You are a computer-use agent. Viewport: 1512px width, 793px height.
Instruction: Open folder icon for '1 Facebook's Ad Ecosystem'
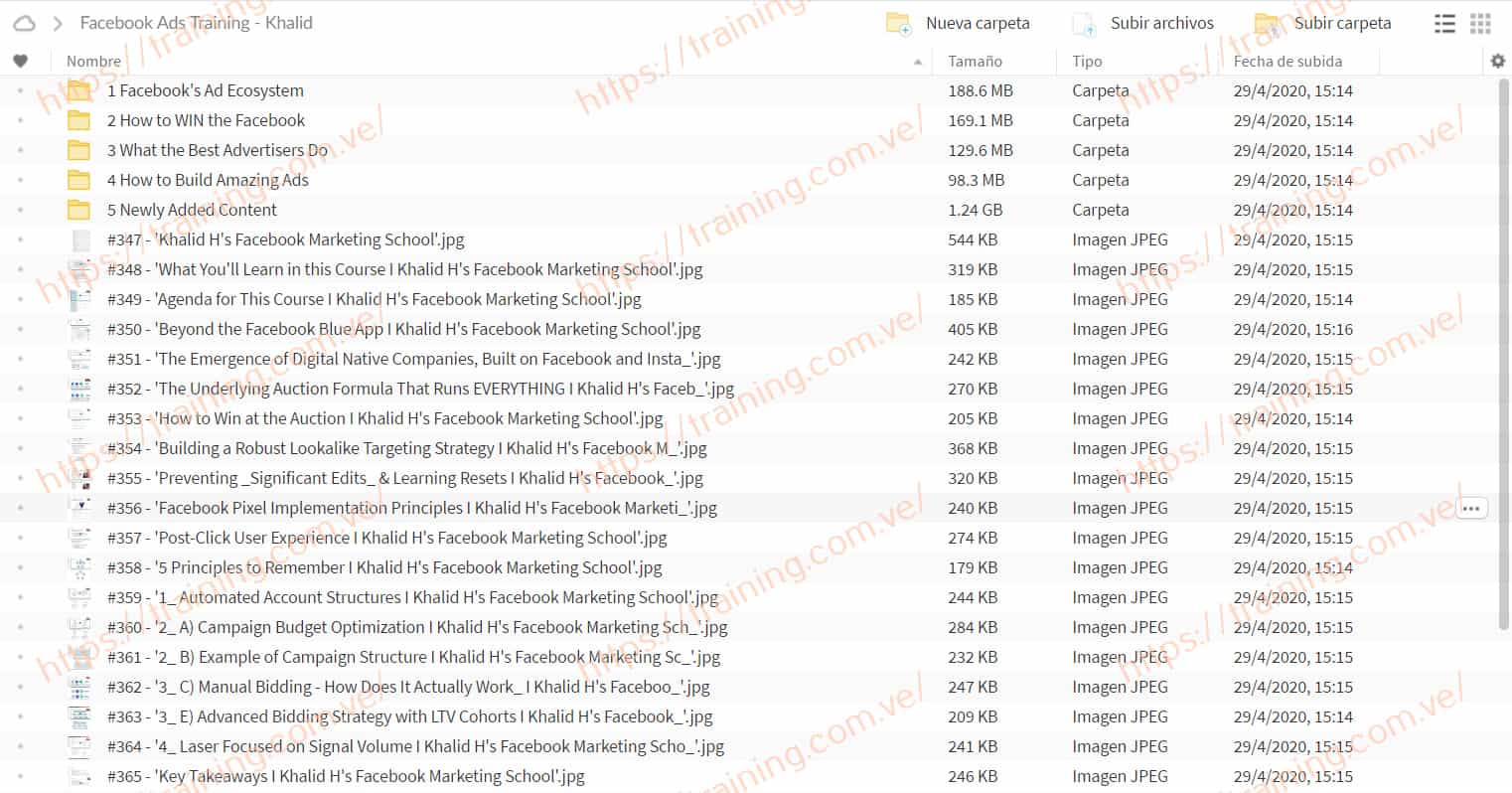pos(79,90)
